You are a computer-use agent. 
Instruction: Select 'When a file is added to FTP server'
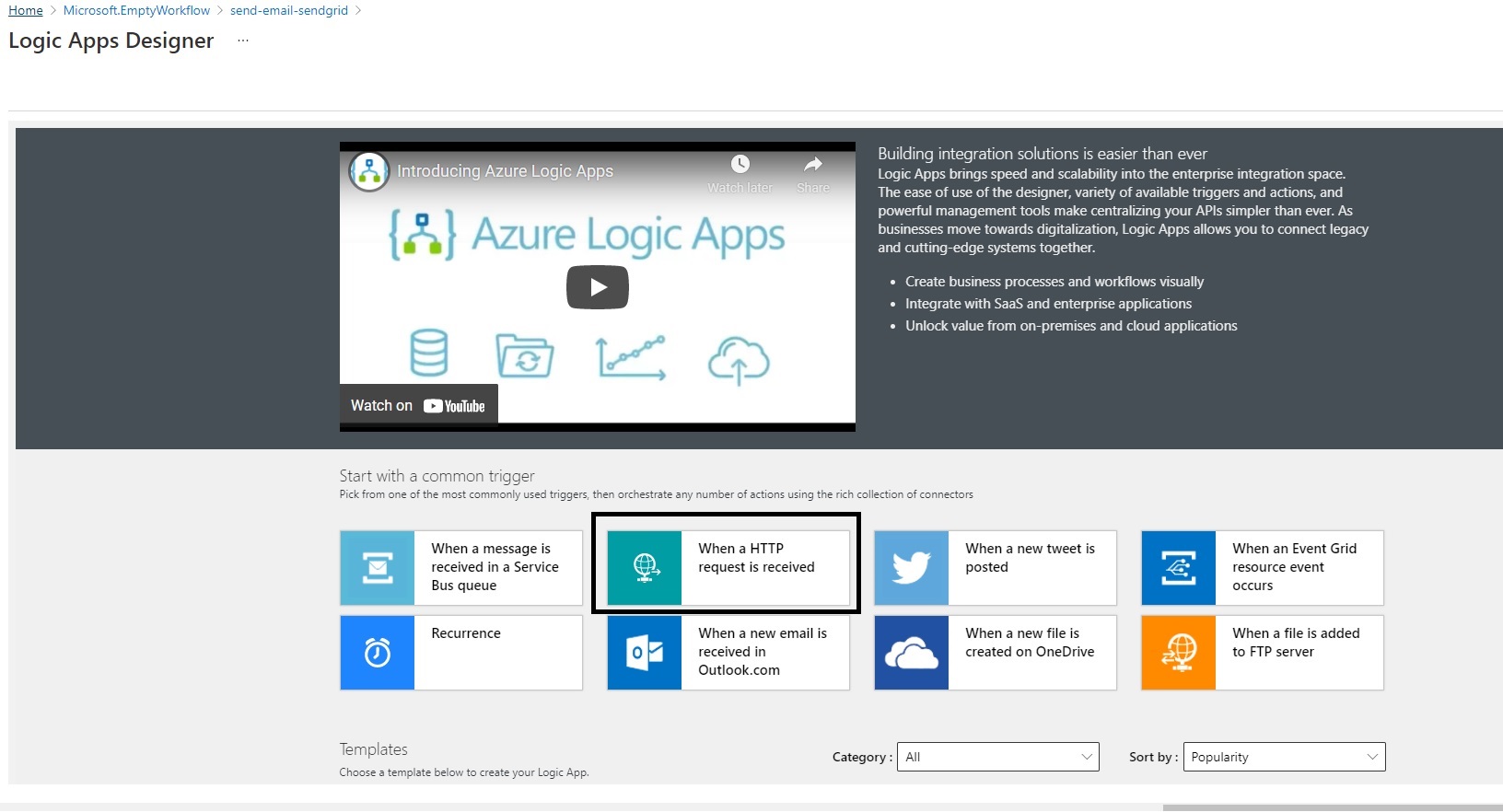pyautogui.click(x=1263, y=653)
